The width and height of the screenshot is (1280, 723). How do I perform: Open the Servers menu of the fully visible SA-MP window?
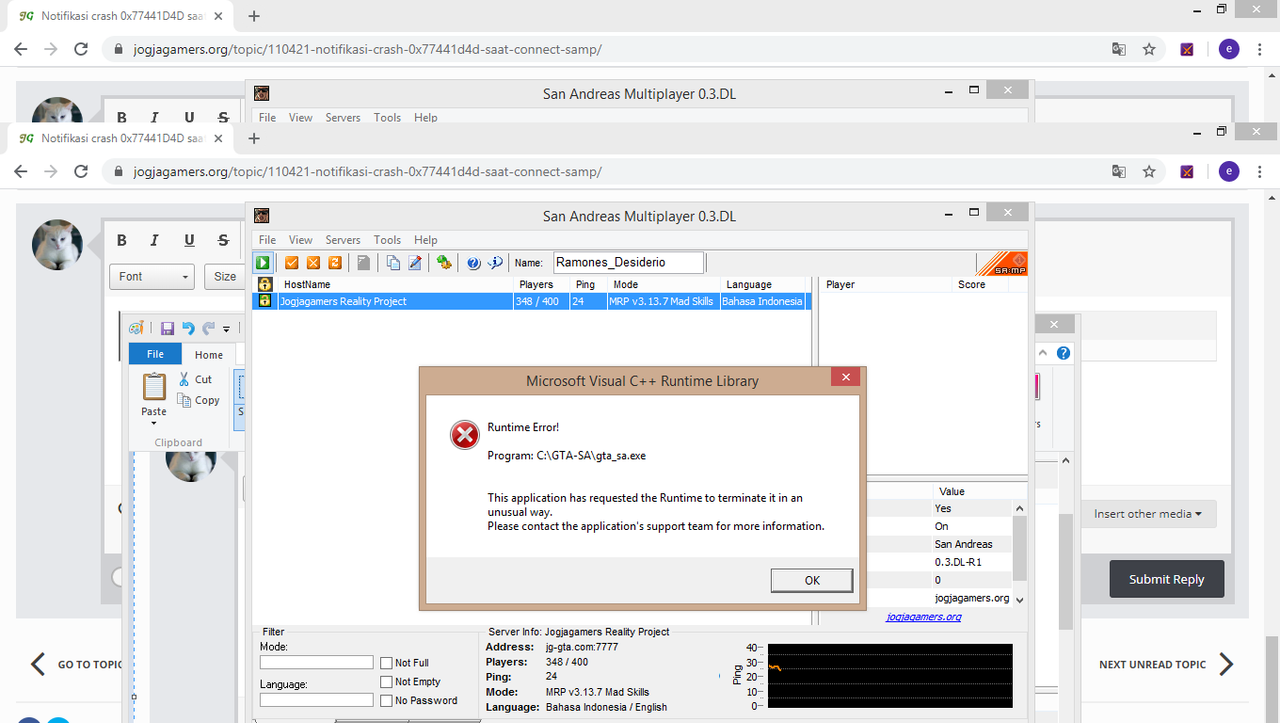tap(343, 240)
